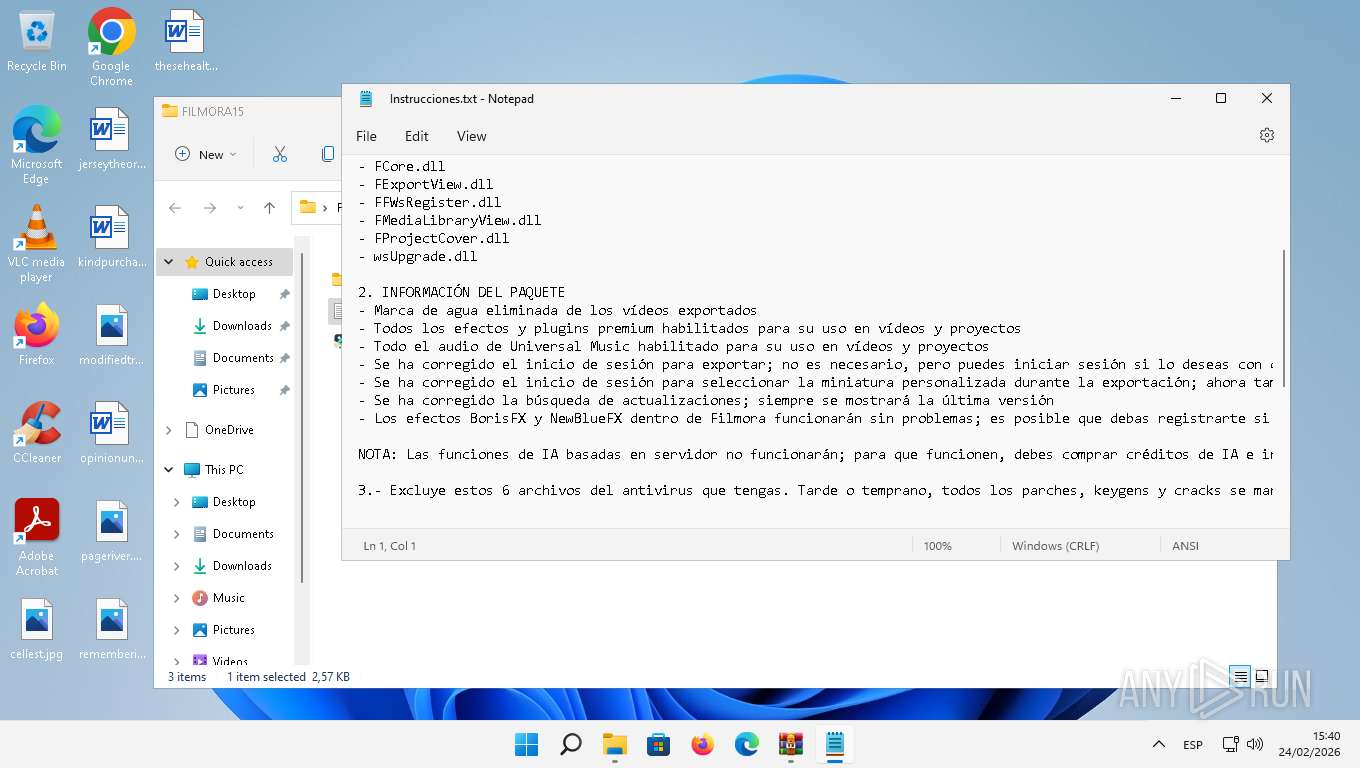Image resolution: width=1360 pixels, height=768 pixels.
Task: Click the Copy icon in File Explorer
Action: pyautogui.click(x=327, y=154)
